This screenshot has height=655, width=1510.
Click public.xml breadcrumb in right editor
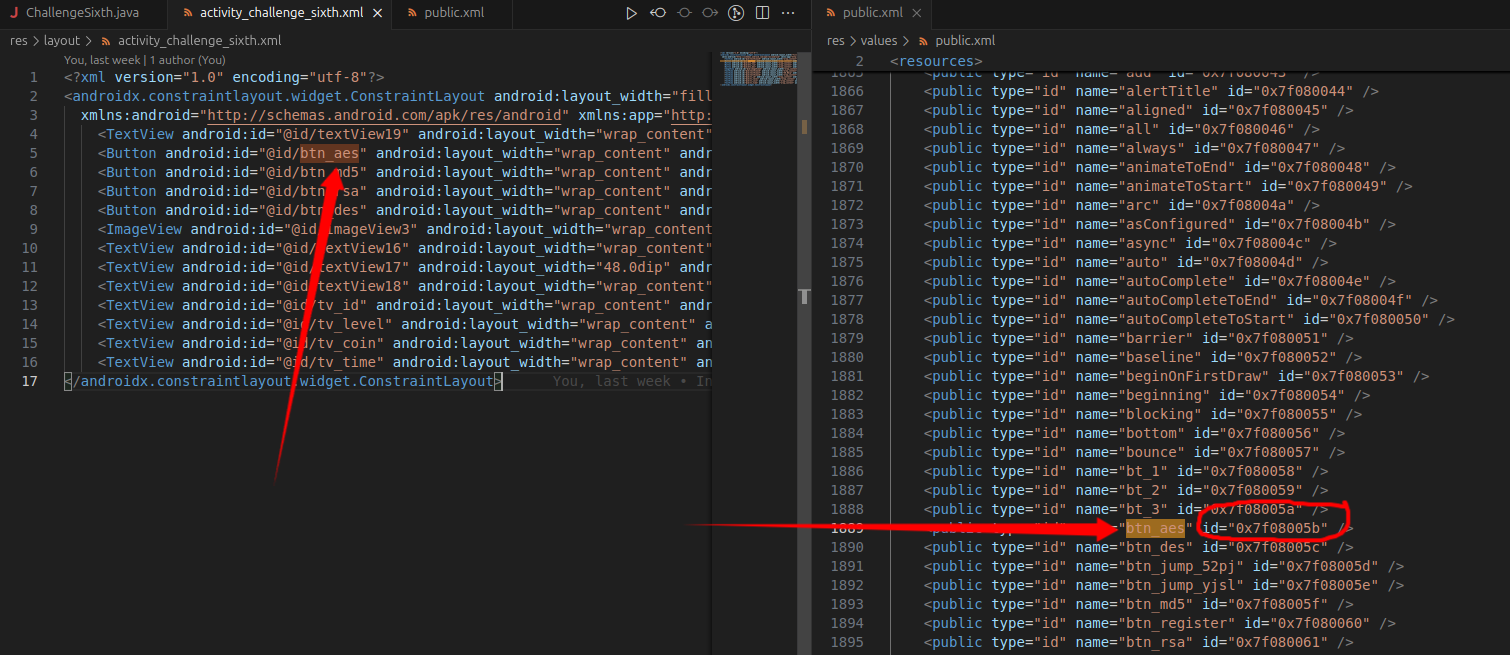tap(965, 41)
